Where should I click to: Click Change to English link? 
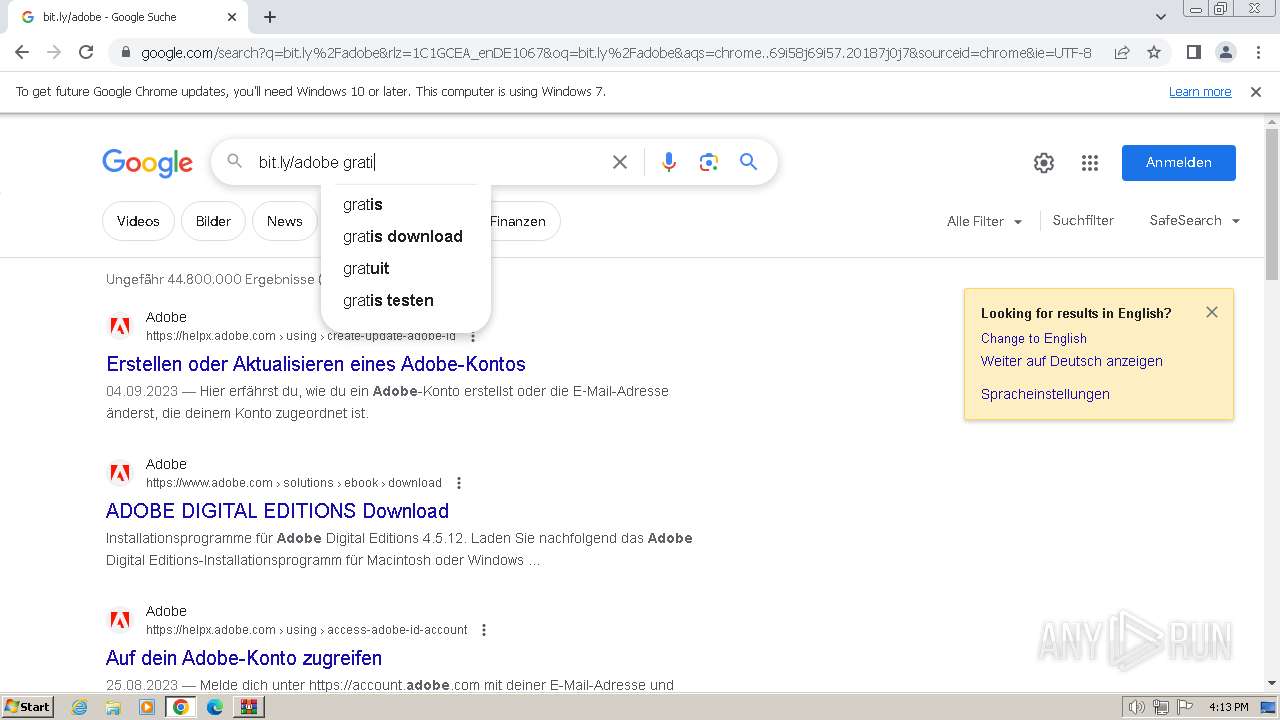(x=1034, y=338)
